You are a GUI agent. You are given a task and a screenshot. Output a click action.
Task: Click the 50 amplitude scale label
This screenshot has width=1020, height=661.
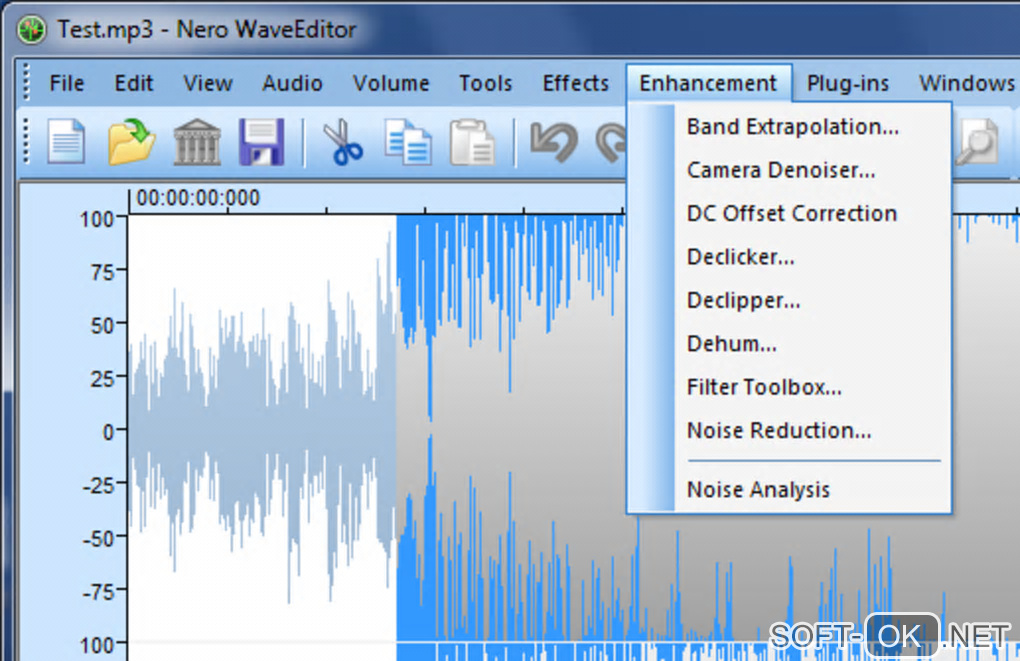point(103,325)
